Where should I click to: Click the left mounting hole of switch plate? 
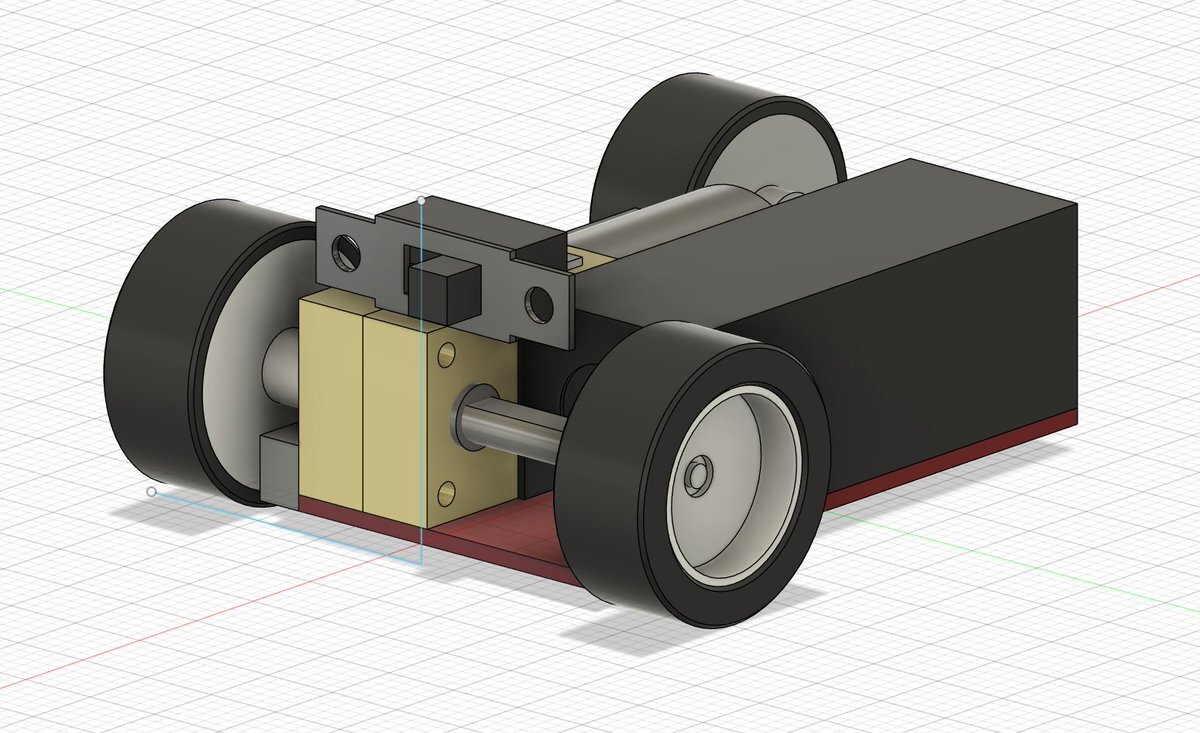pos(347,251)
